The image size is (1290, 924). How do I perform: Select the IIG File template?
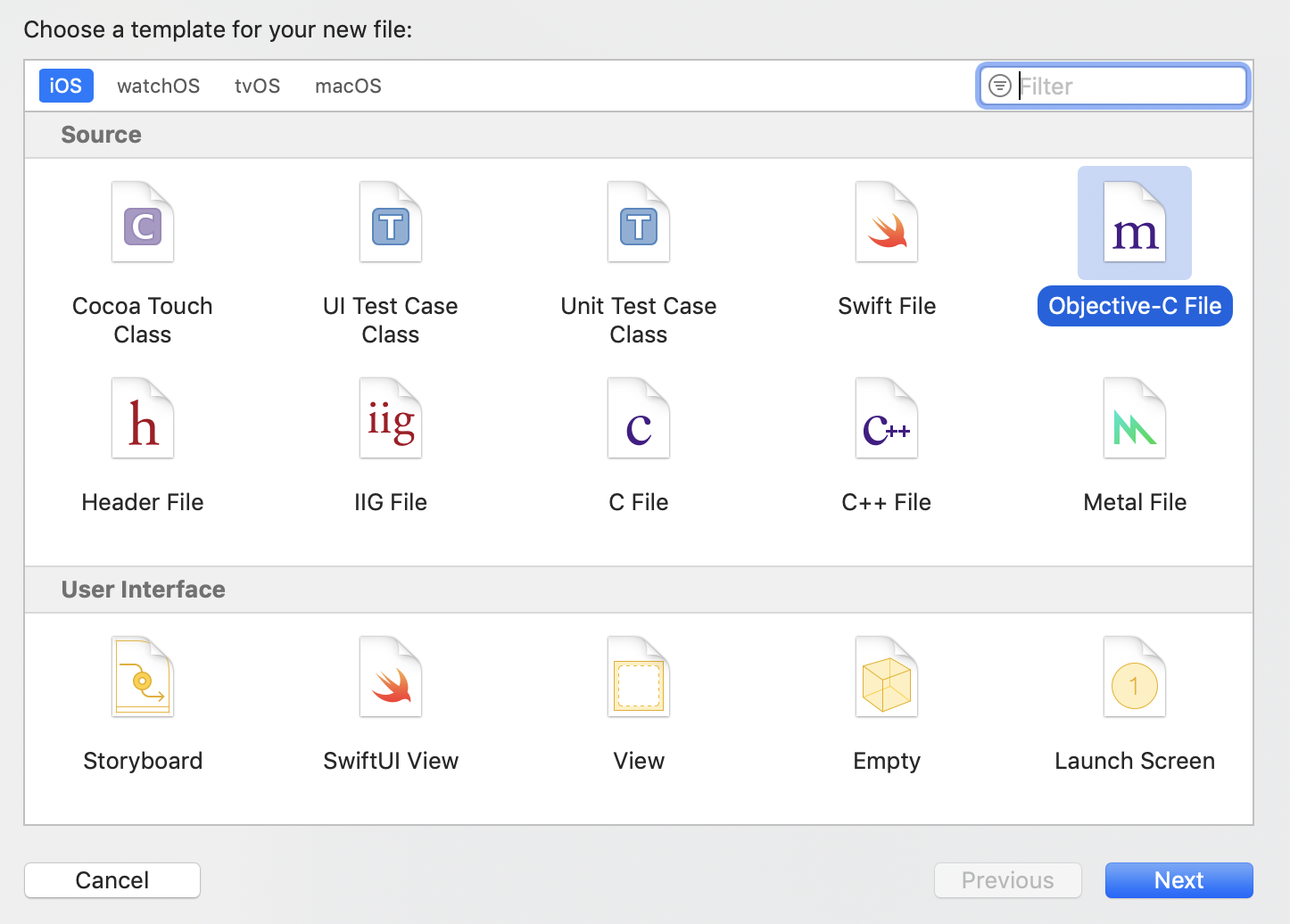pos(391,419)
